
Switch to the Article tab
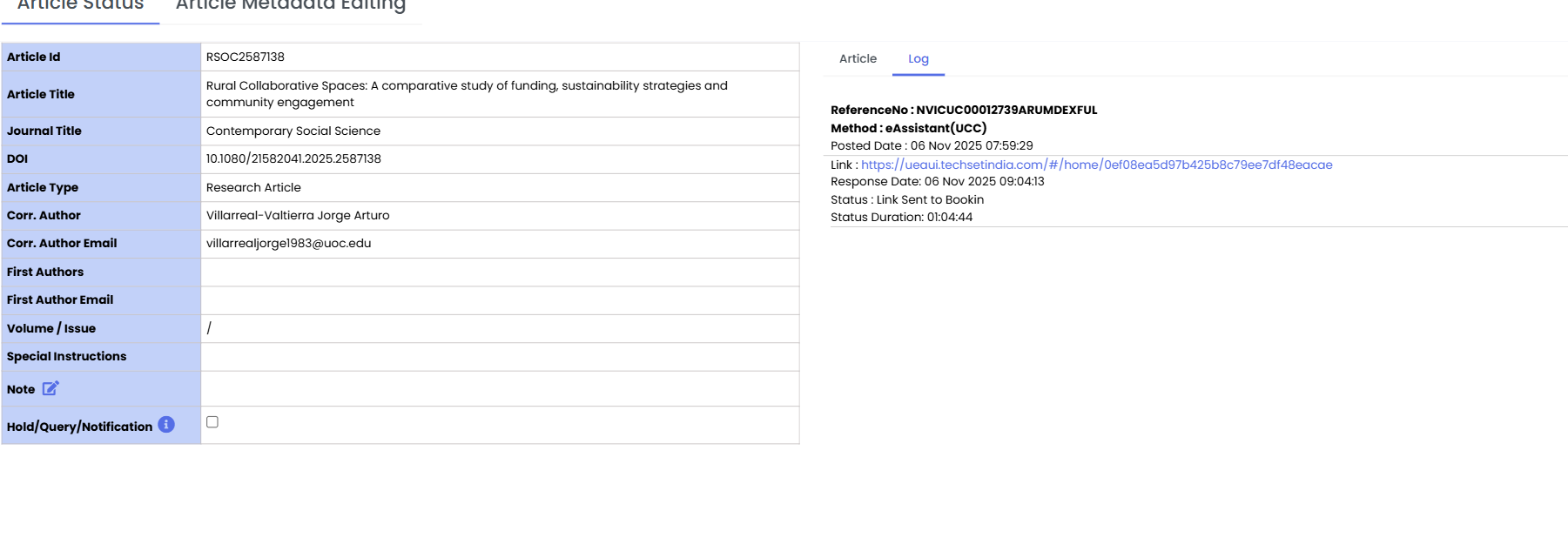(858, 58)
